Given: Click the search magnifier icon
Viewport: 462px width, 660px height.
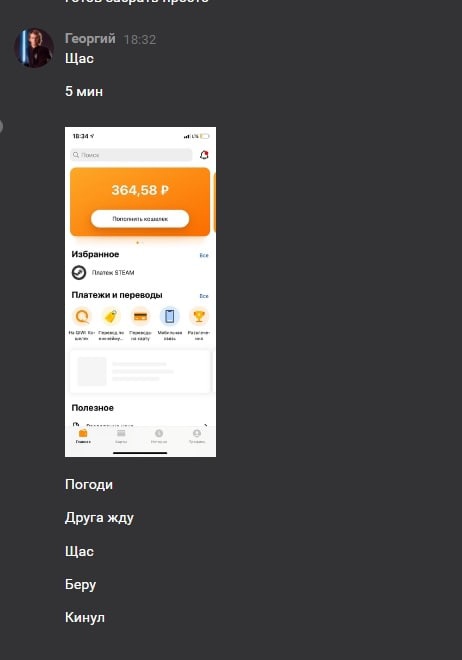Looking at the screenshot, I should (x=76, y=155).
